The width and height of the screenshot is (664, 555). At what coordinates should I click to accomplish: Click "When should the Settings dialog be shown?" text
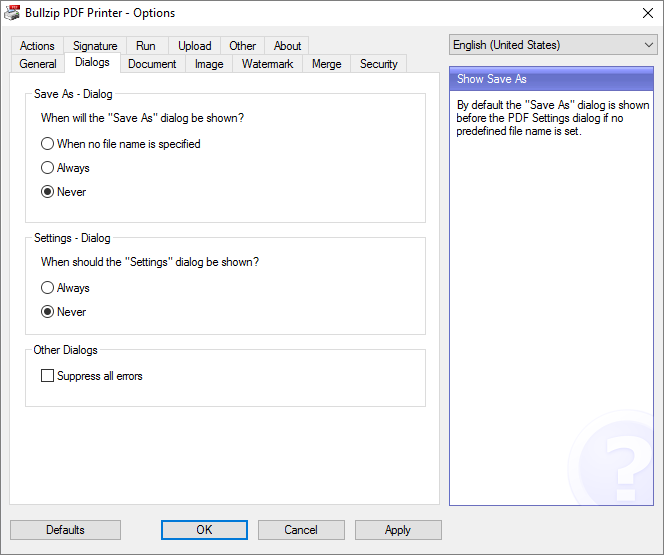150,262
